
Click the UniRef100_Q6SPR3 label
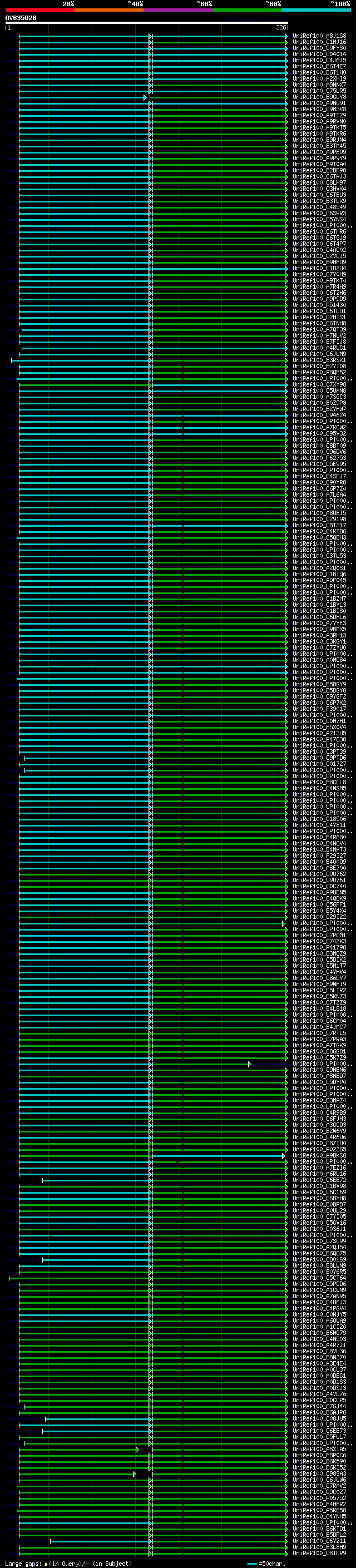pyautogui.click(x=319, y=214)
